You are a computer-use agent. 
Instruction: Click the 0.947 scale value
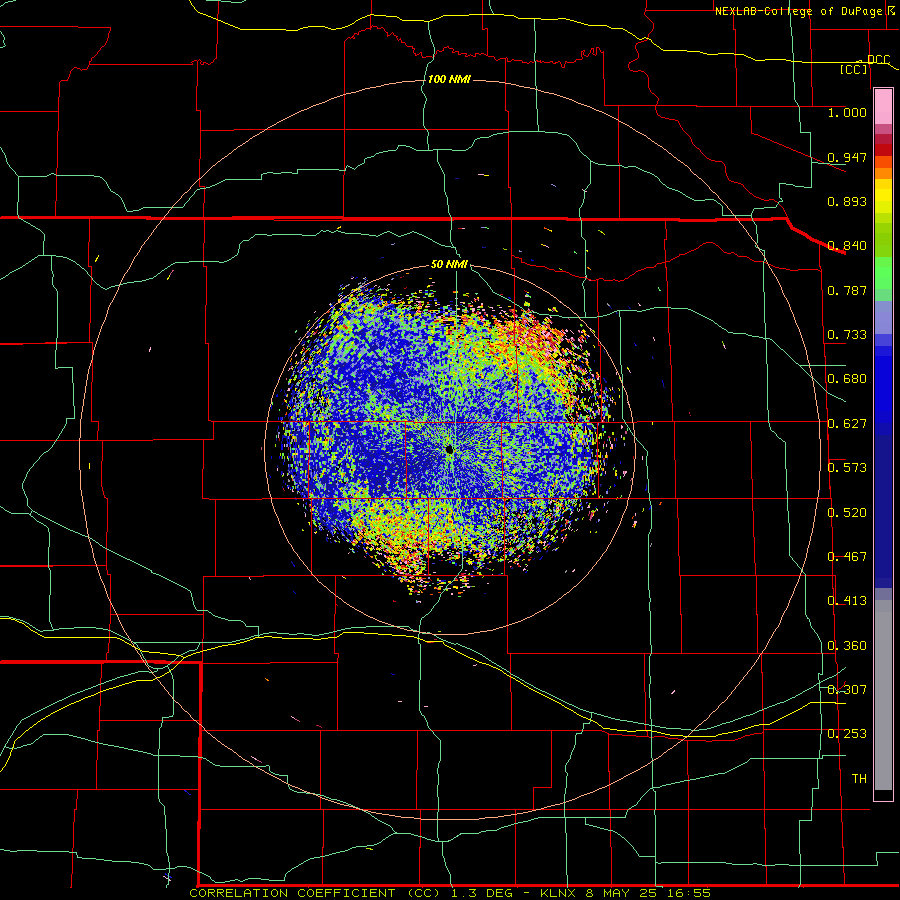click(847, 157)
